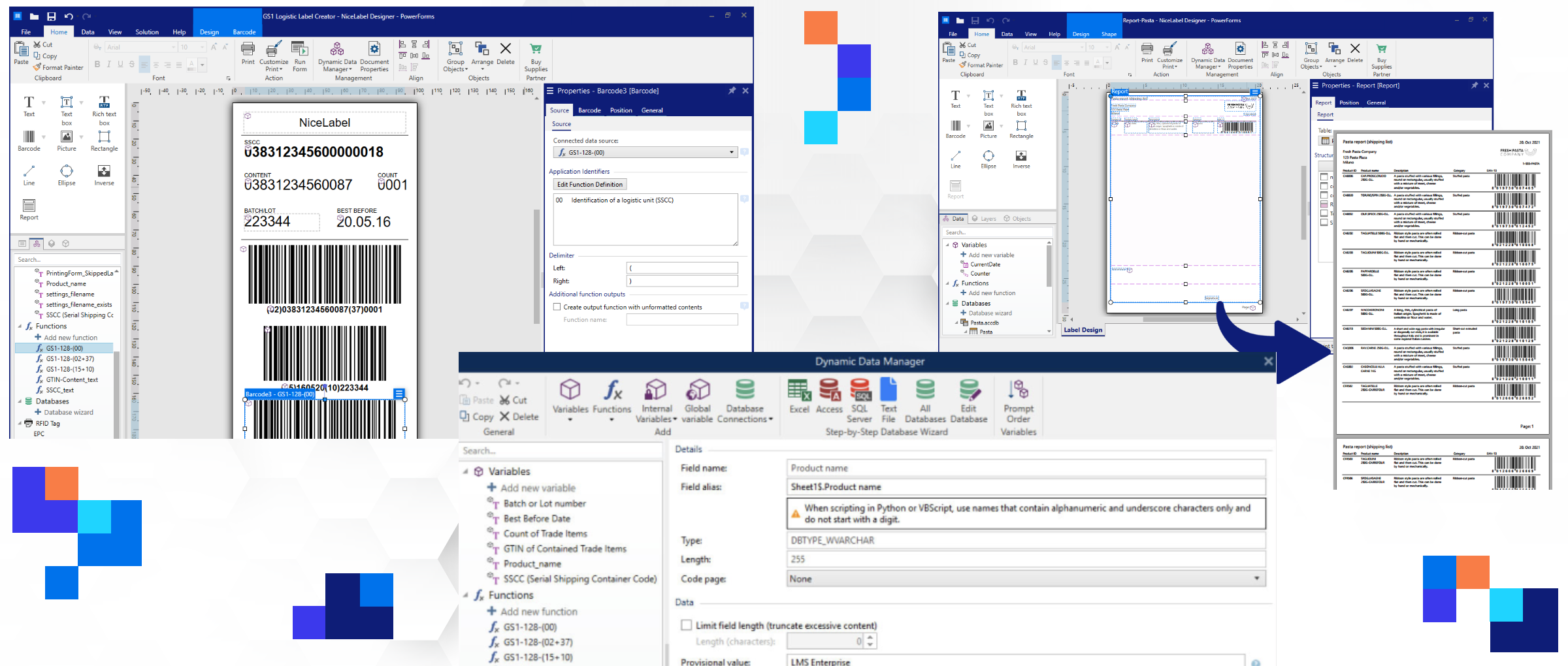Image resolution: width=1568 pixels, height=666 pixels.
Task: Open the Prompt Order tool
Action: (1018, 400)
